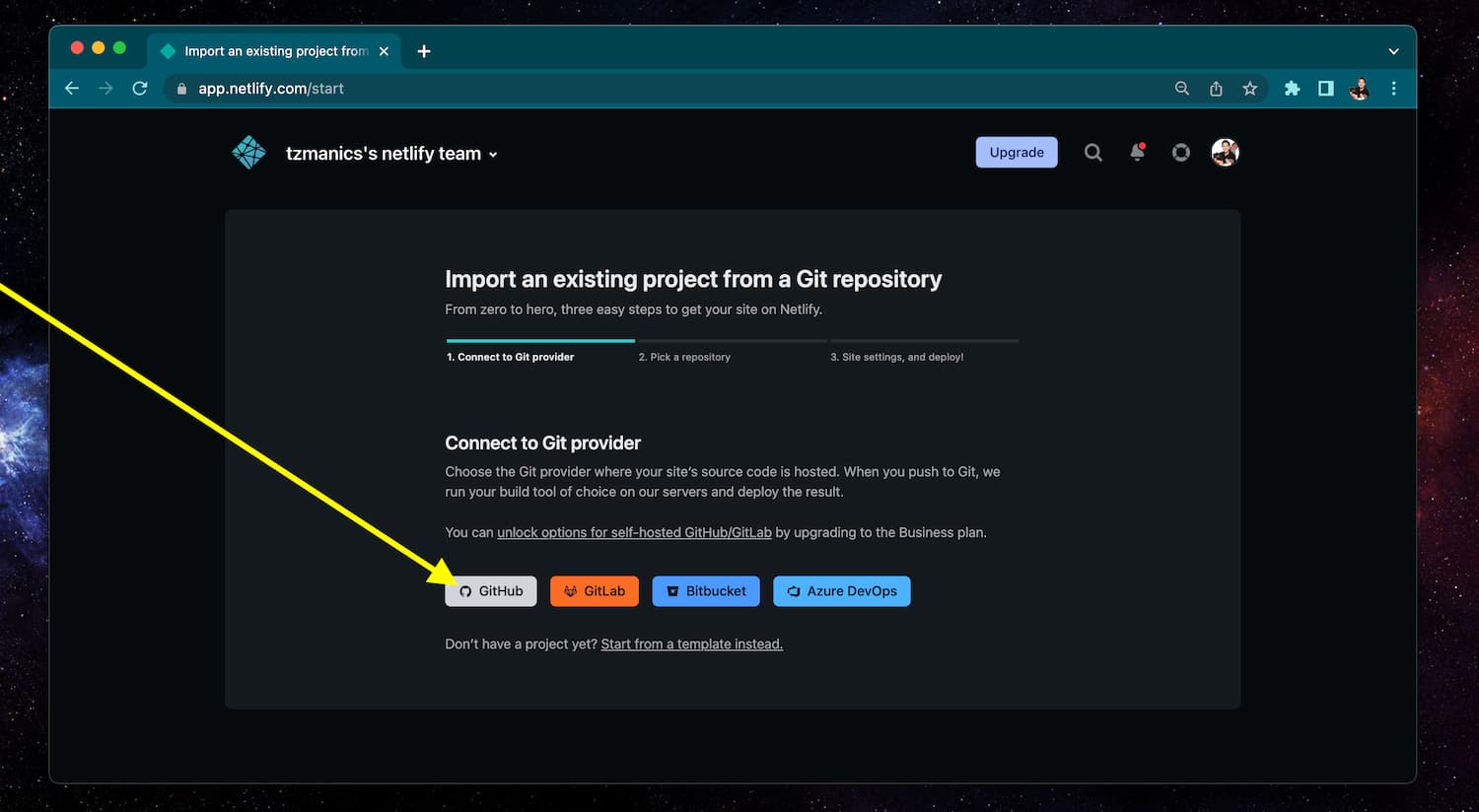Click the browser forward arrow
This screenshot has width=1479, height=812.
pyautogui.click(x=106, y=89)
